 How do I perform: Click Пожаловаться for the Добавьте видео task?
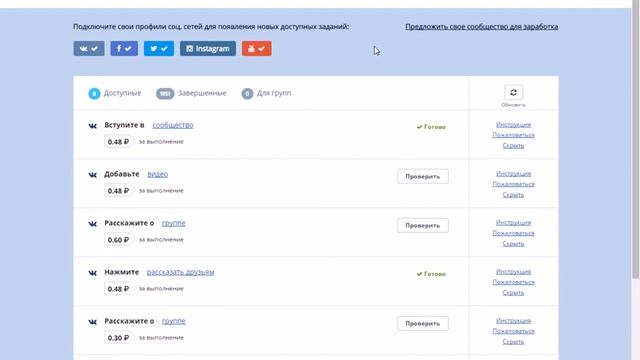513,184
